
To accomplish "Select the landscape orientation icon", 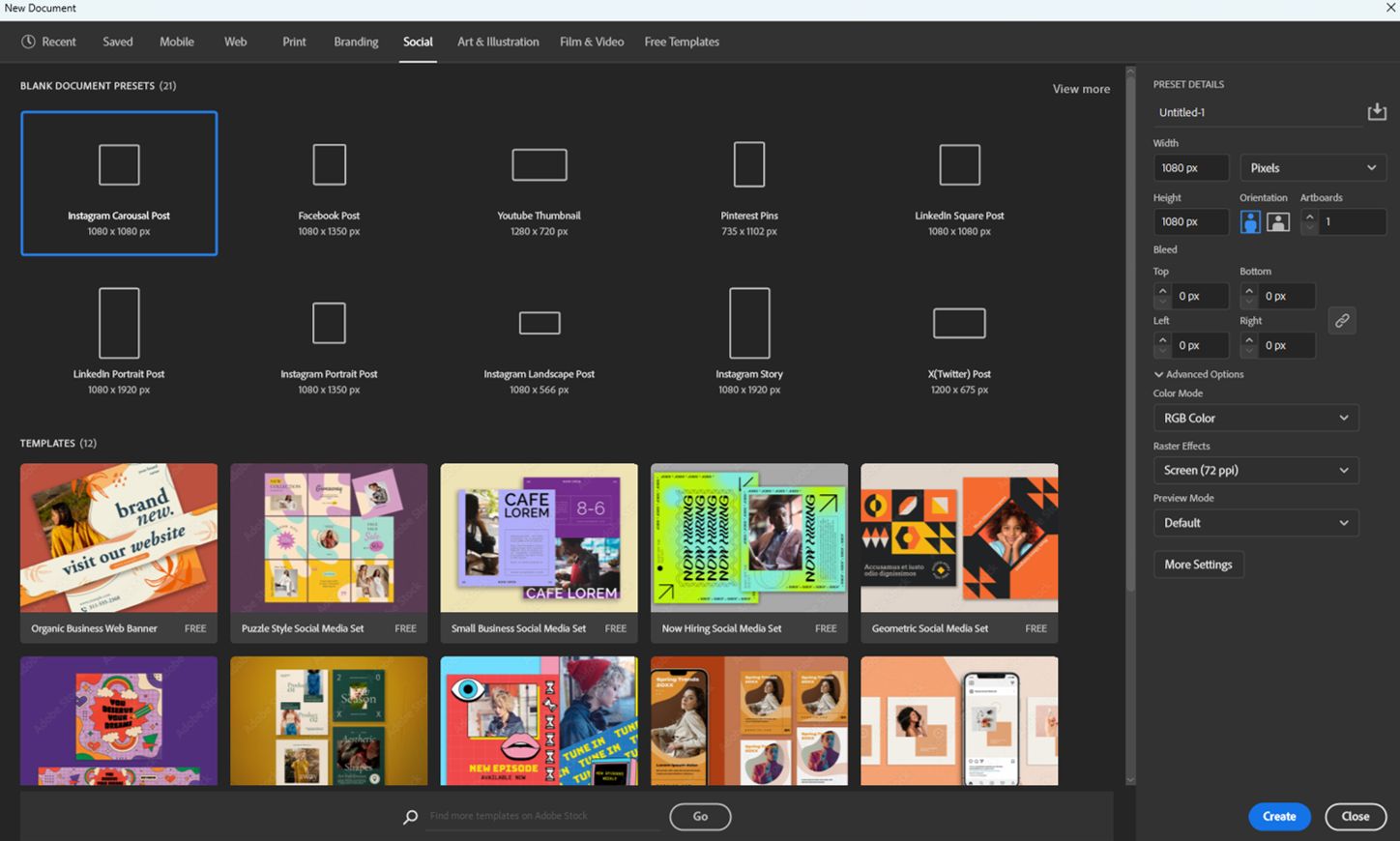I will pos(1278,221).
